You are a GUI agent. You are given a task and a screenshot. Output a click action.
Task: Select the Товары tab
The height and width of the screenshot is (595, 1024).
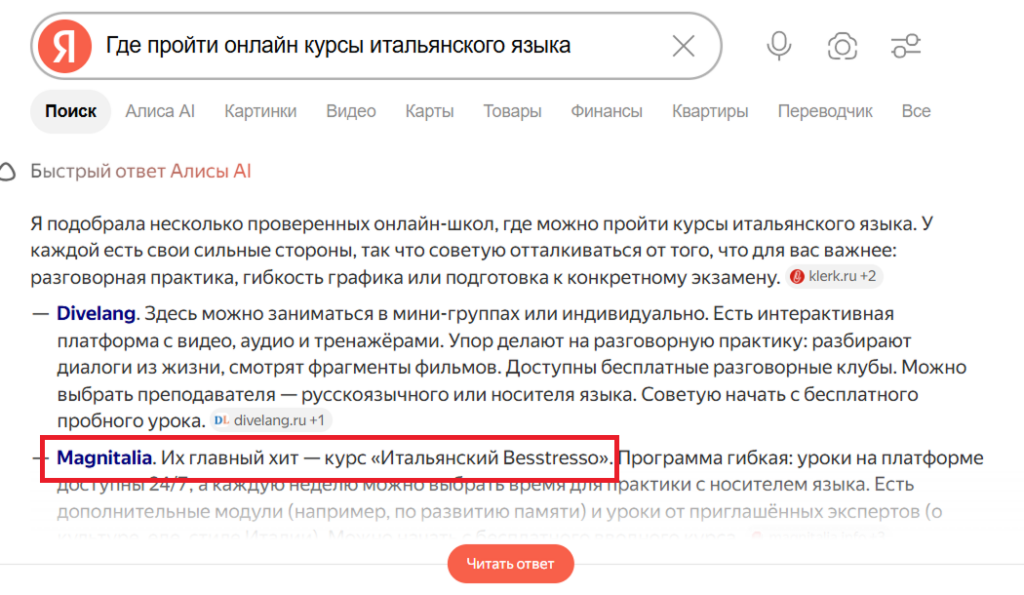[x=512, y=111]
